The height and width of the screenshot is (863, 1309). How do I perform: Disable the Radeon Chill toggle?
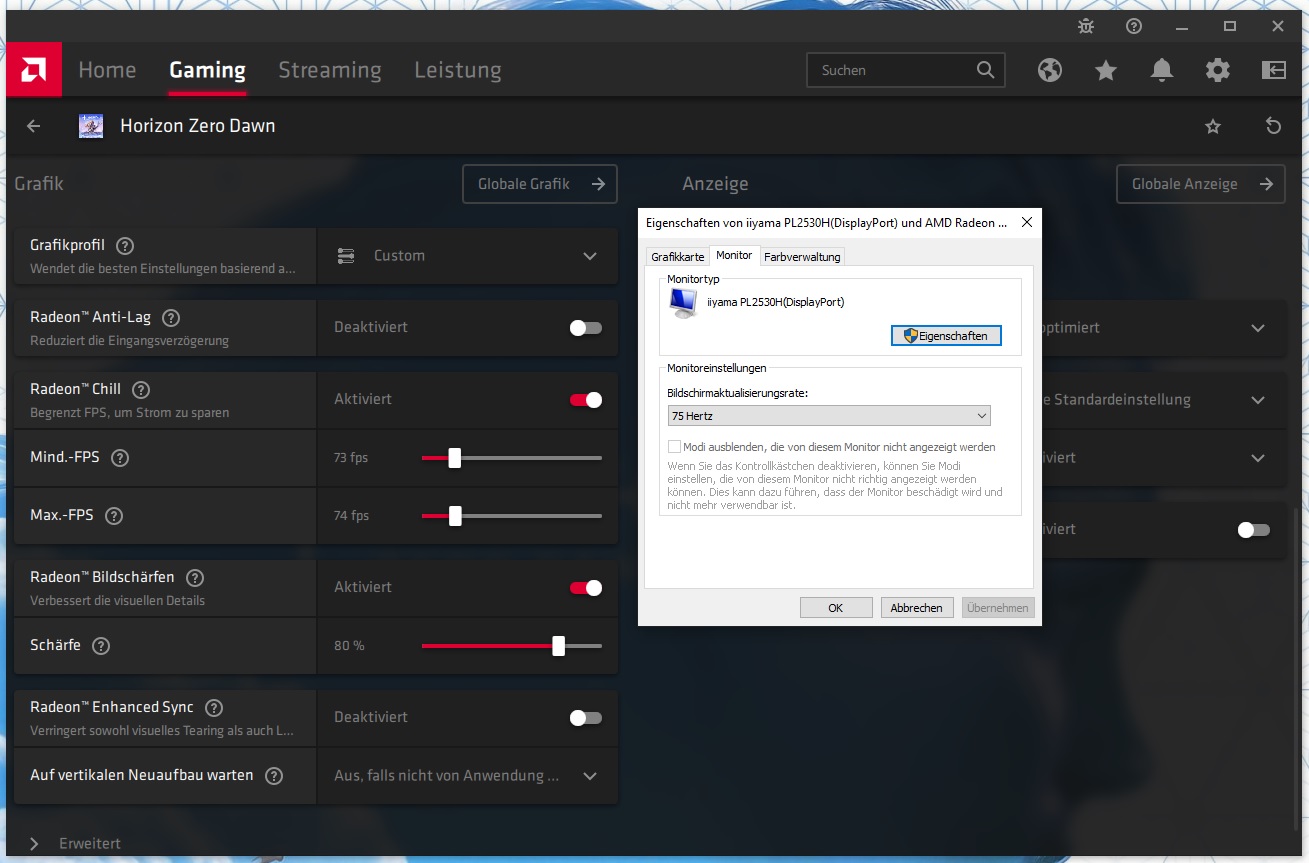pos(586,399)
